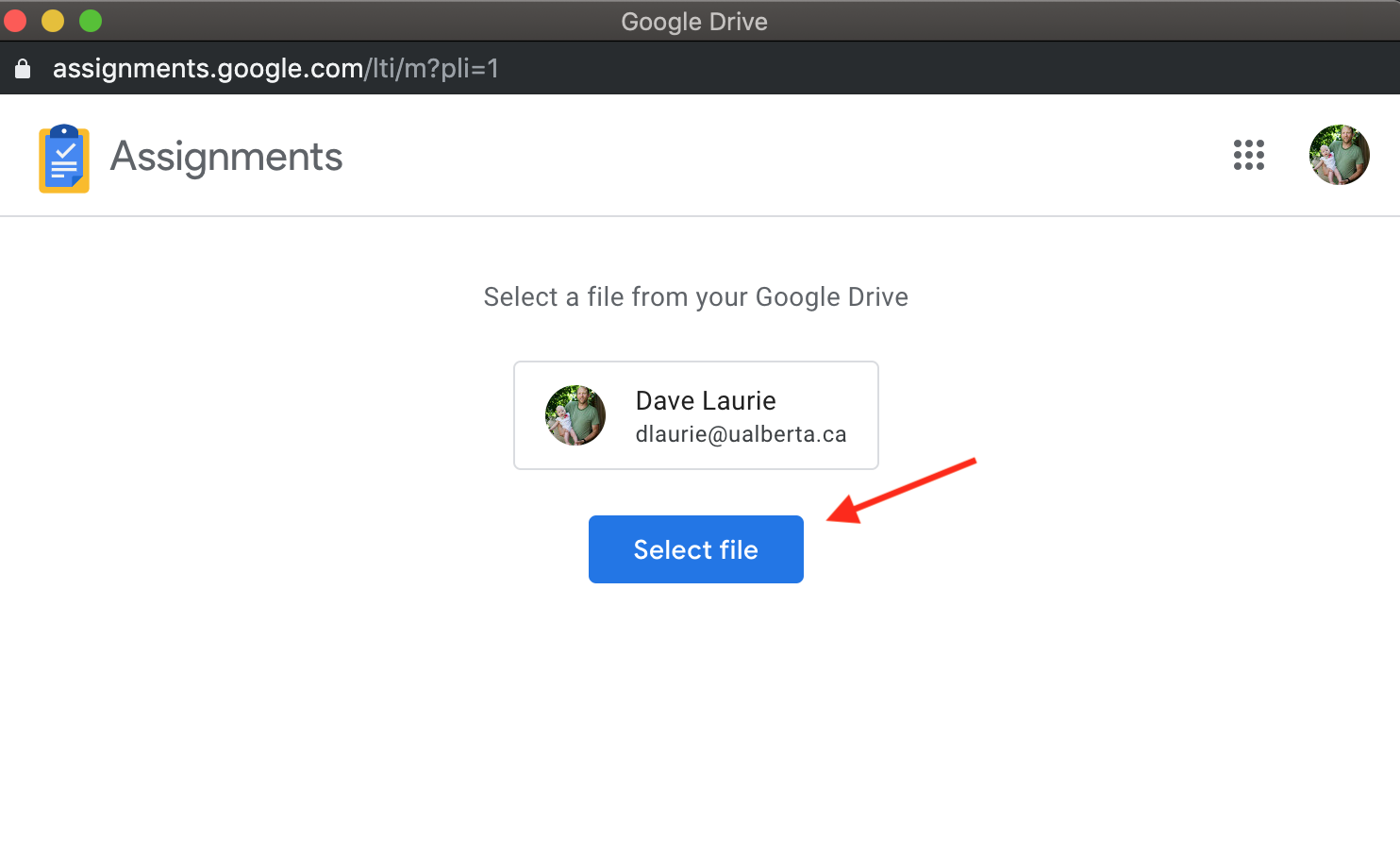The image size is (1400, 842).
Task: Click the red close window button
Action: [x=16, y=21]
